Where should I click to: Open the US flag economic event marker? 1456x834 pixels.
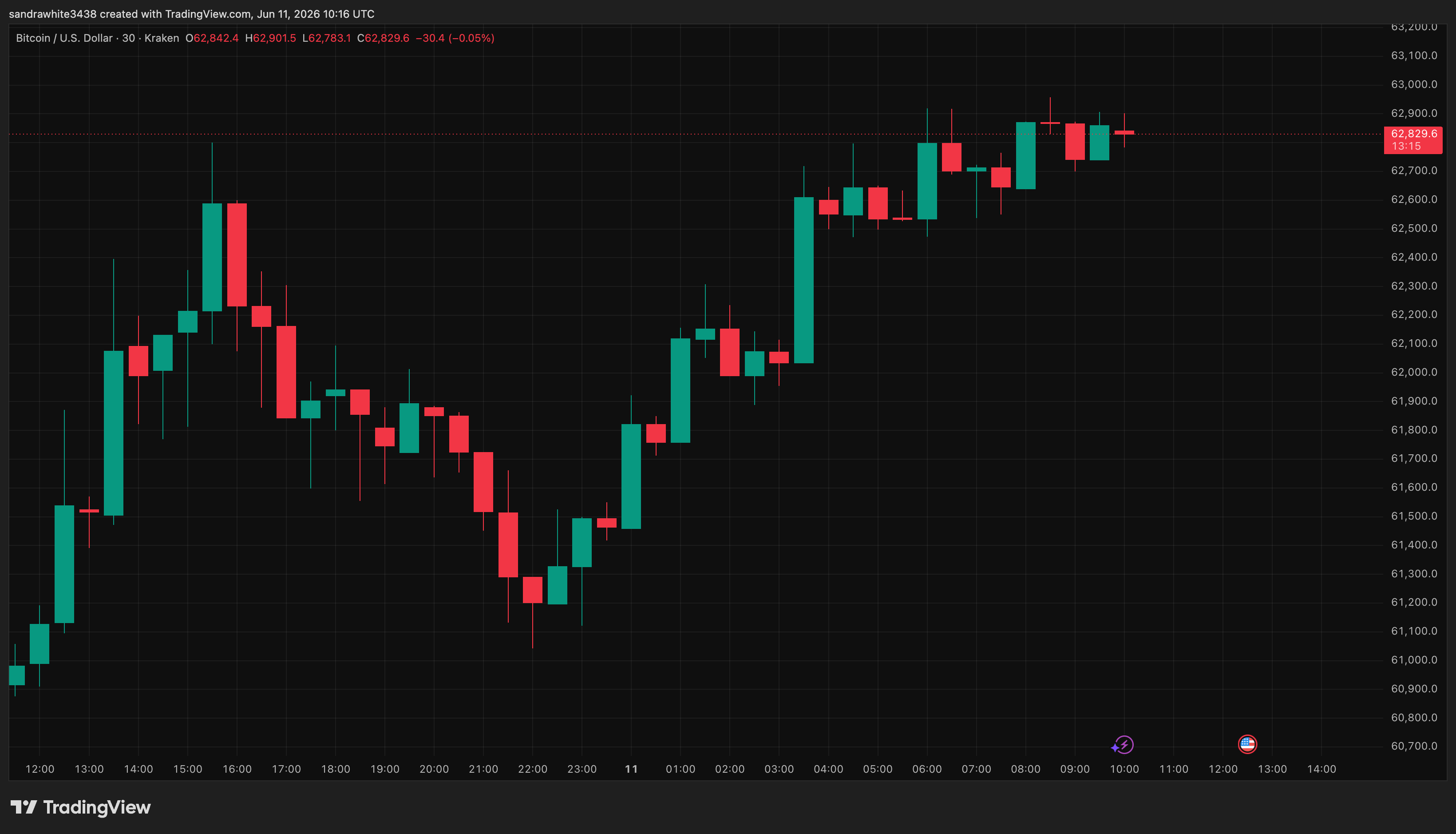coord(1247,744)
